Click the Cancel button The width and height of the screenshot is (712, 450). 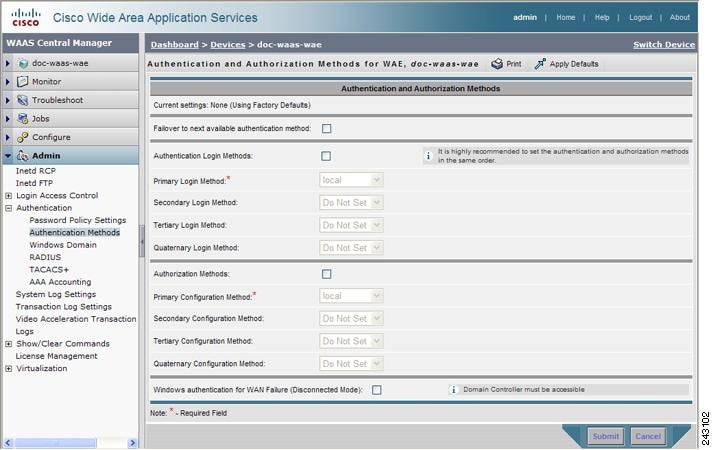click(648, 436)
